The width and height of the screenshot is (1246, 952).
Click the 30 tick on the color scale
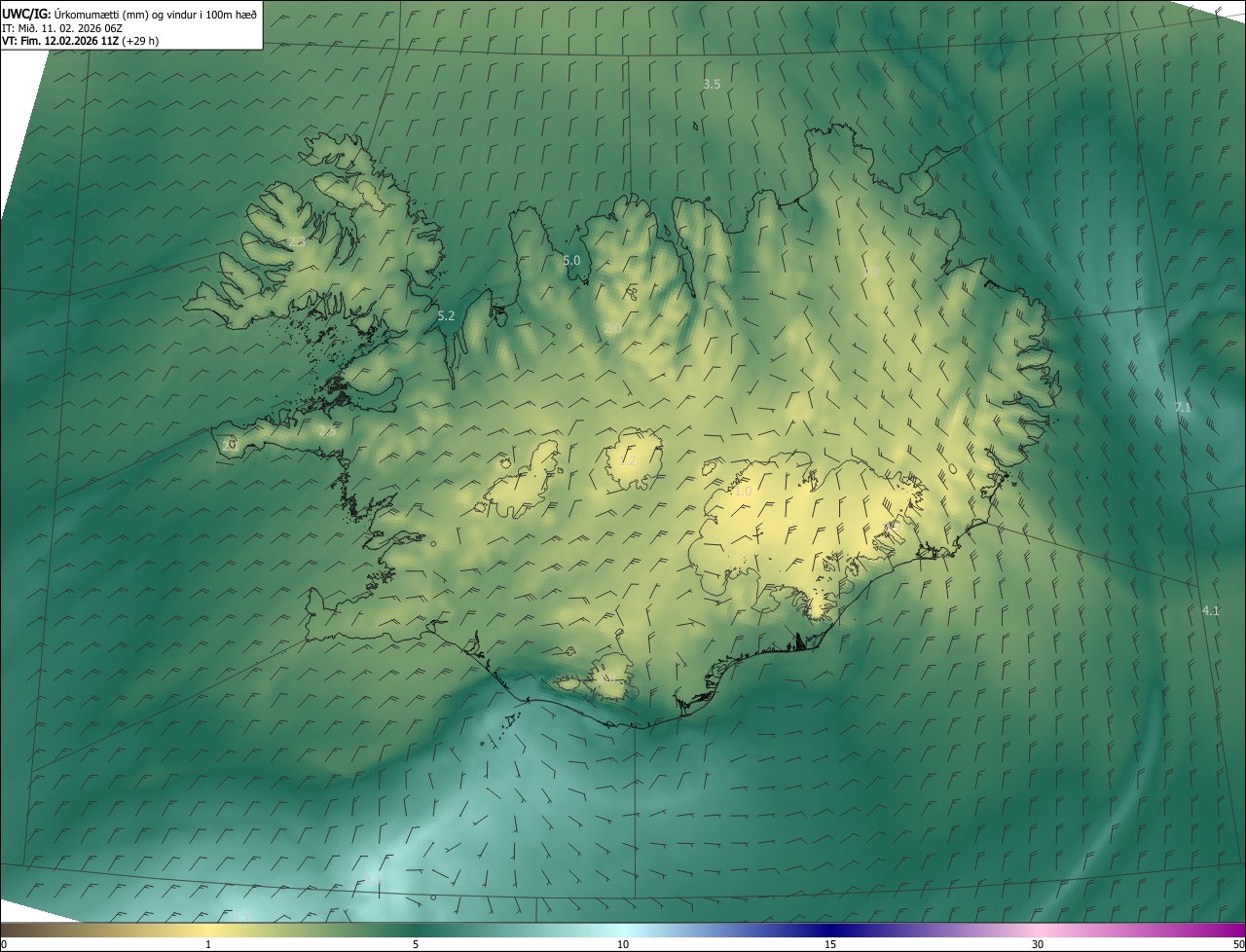(1038, 944)
